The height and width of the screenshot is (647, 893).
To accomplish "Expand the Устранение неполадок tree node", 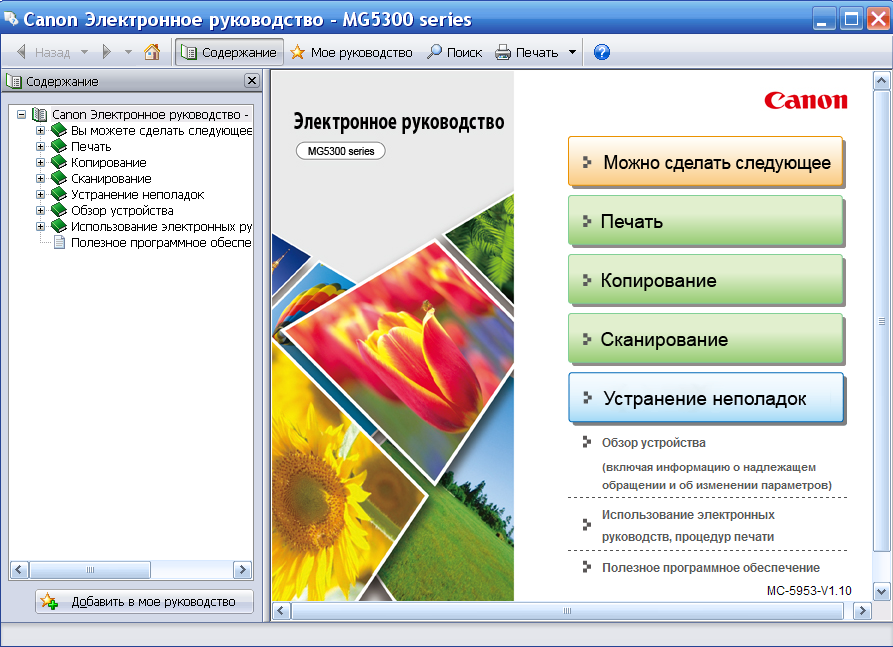I will [40, 194].
